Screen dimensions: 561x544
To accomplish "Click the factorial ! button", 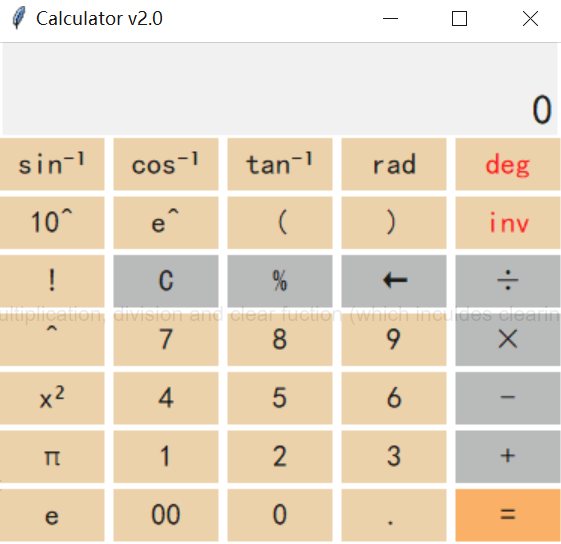I will (52, 281).
